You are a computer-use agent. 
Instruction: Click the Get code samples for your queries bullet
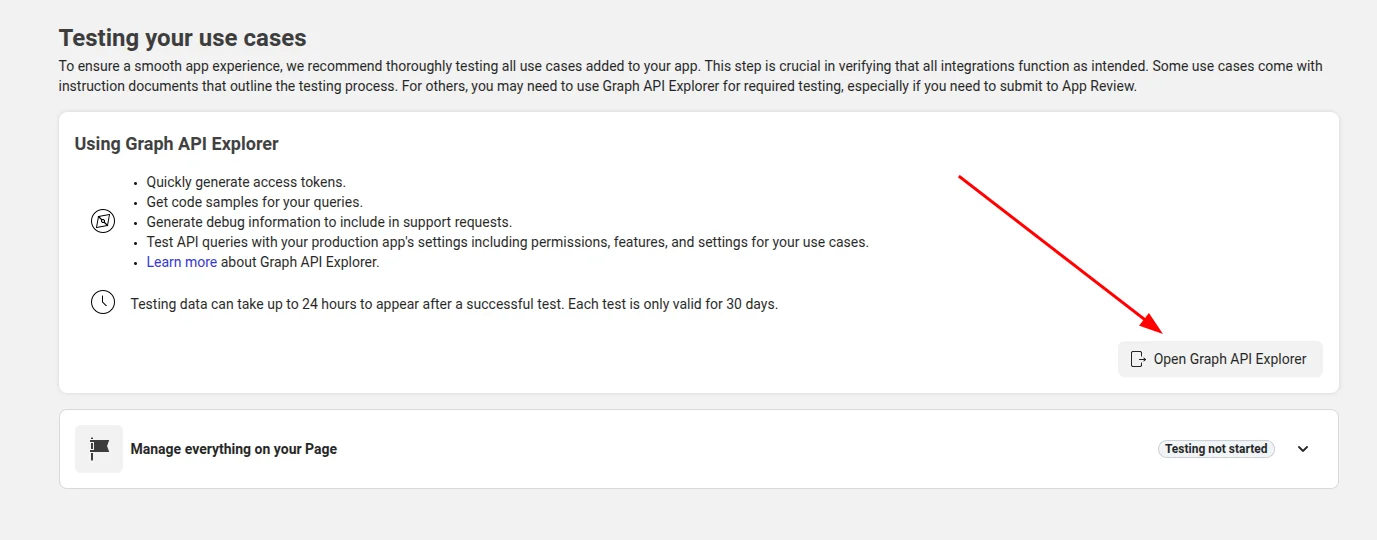coord(254,202)
